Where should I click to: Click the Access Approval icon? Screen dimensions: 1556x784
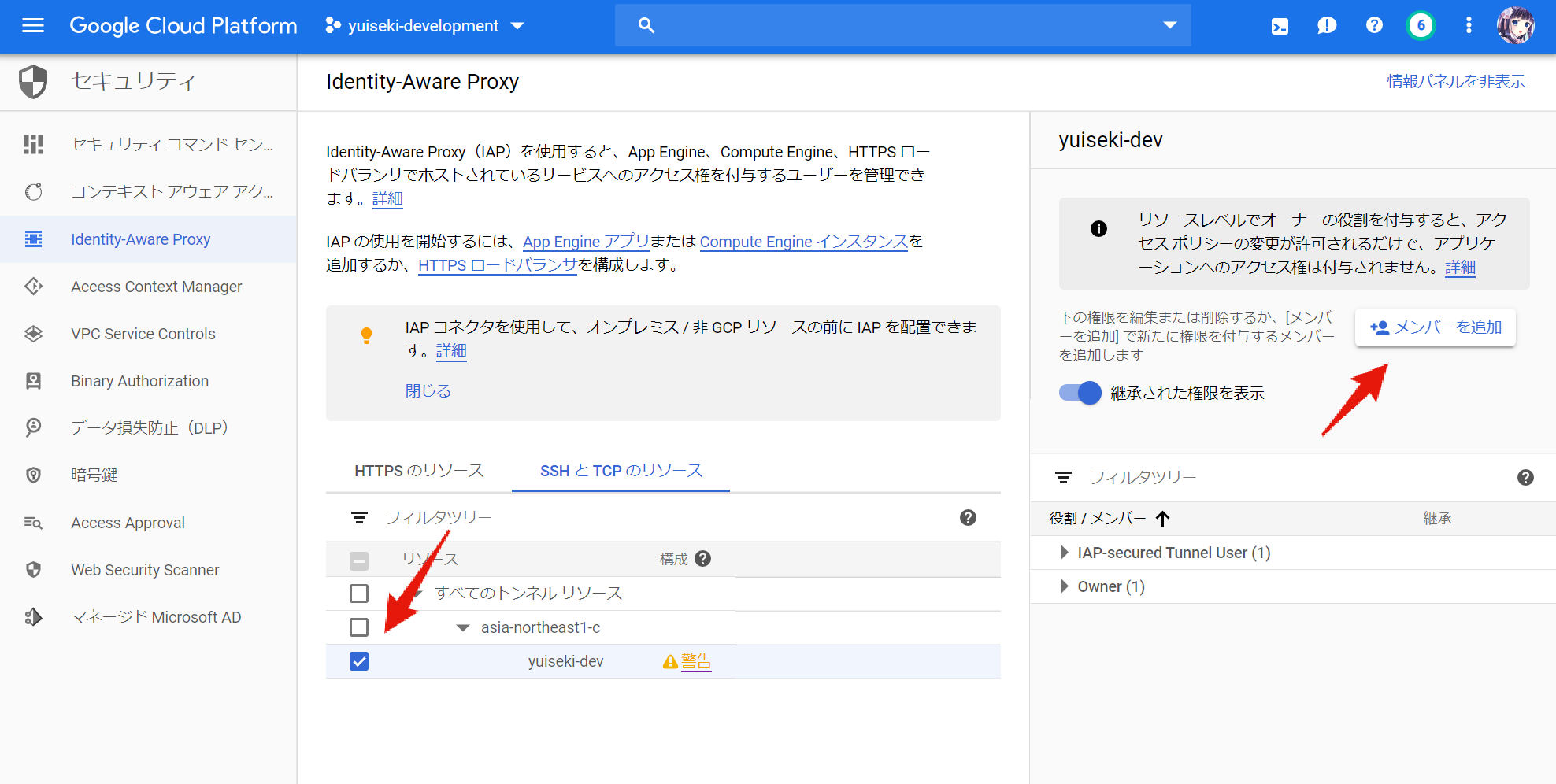point(33,523)
